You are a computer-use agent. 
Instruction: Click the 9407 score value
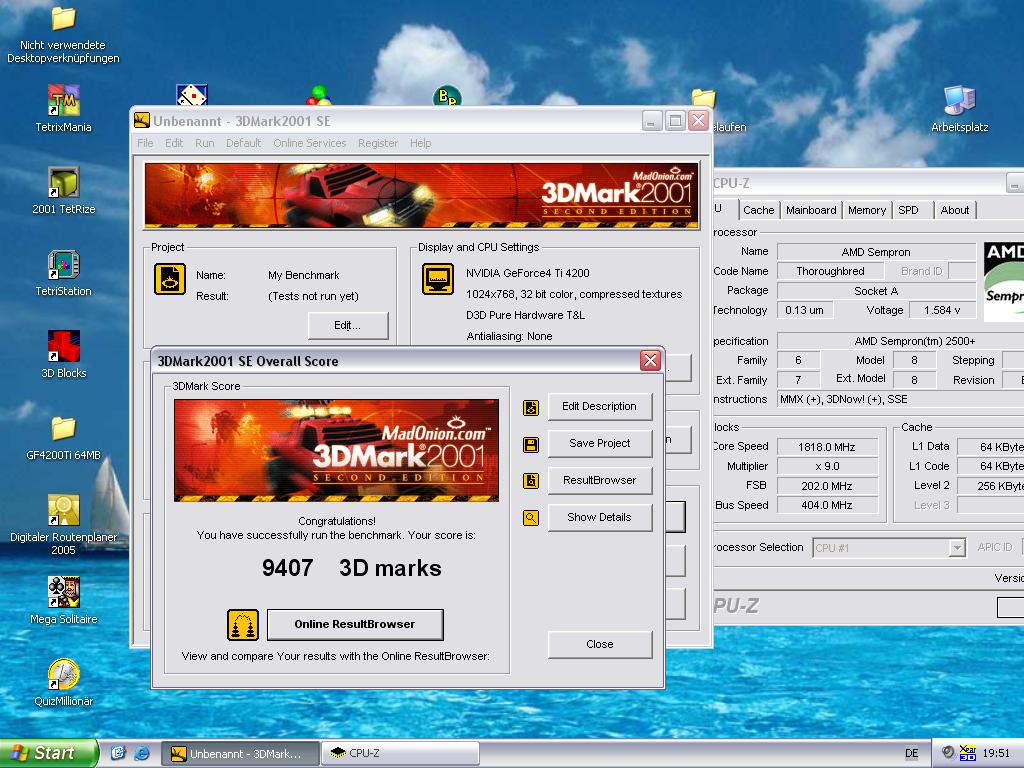click(x=287, y=568)
